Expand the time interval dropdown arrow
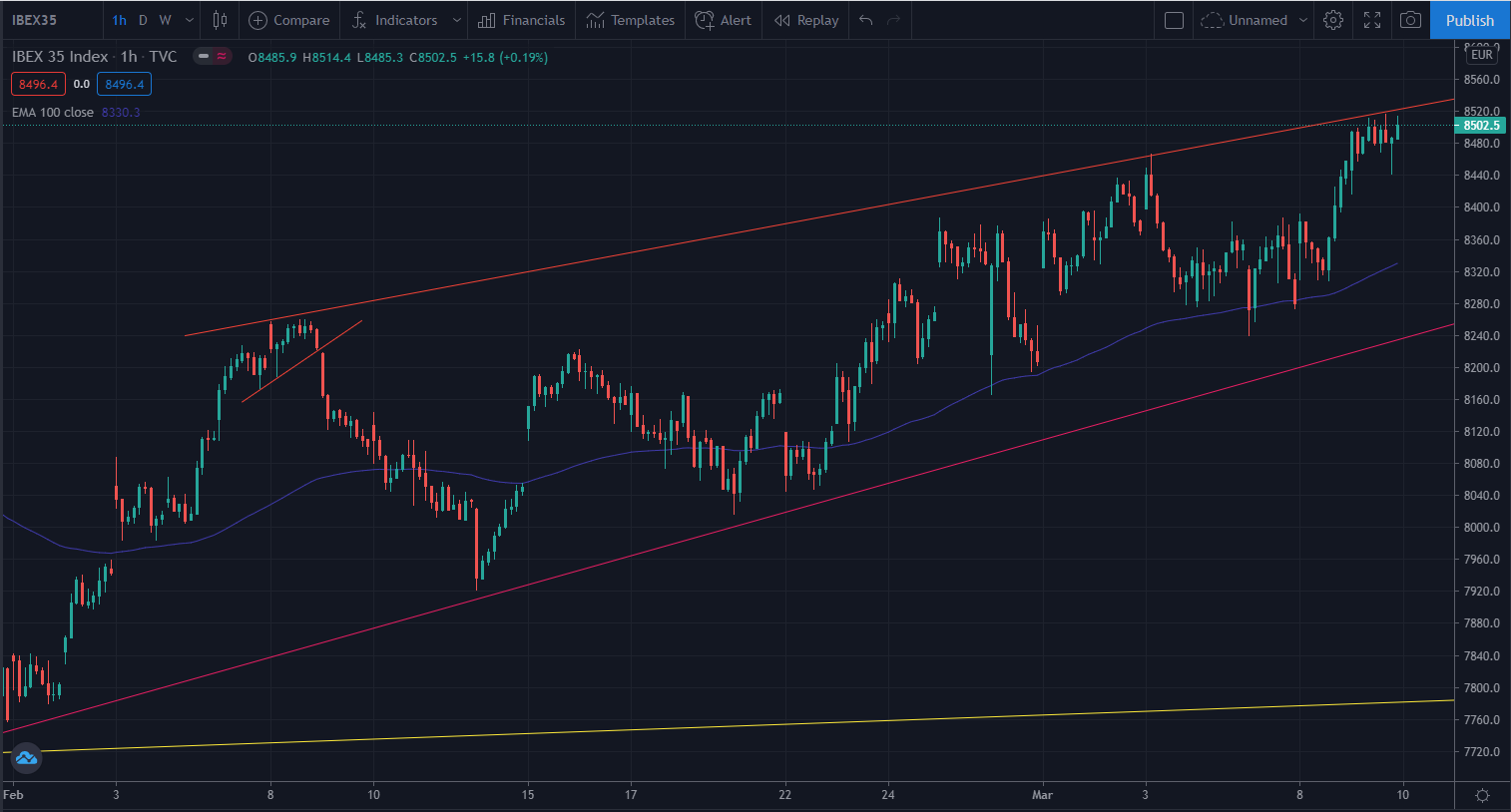The height and width of the screenshot is (812, 1511). 190,20
